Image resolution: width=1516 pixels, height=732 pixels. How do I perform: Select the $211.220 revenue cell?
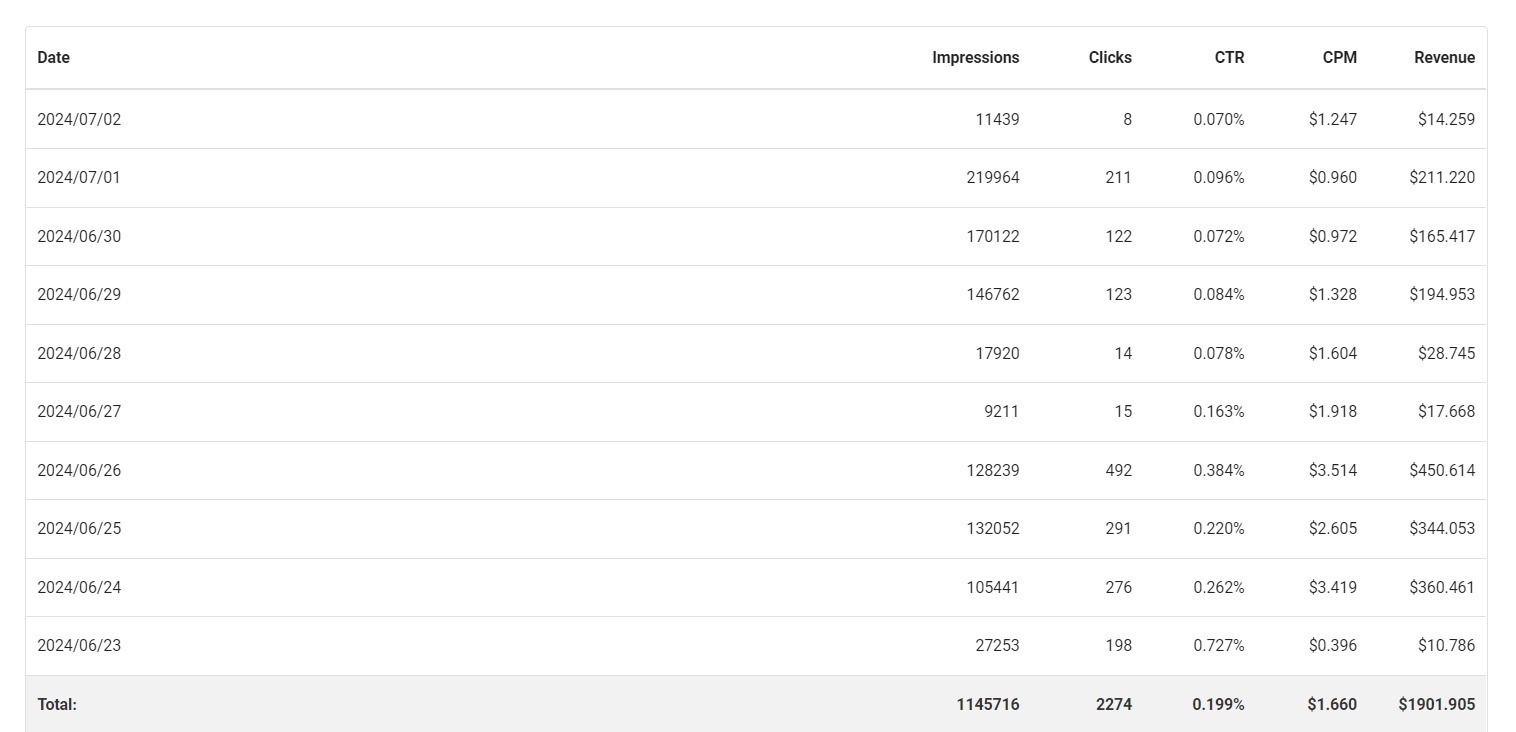1441,178
